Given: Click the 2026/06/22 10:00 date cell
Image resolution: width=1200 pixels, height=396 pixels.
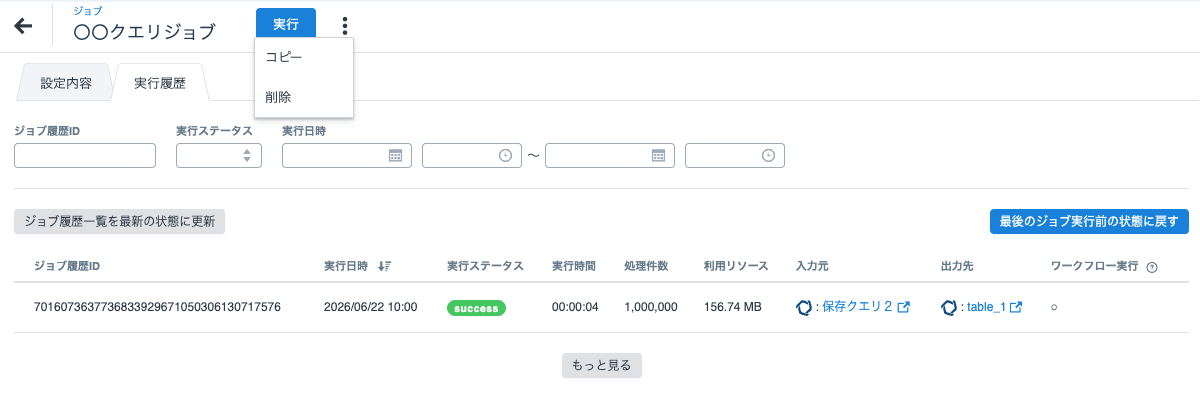Looking at the screenshot, I should coord(370,307).
